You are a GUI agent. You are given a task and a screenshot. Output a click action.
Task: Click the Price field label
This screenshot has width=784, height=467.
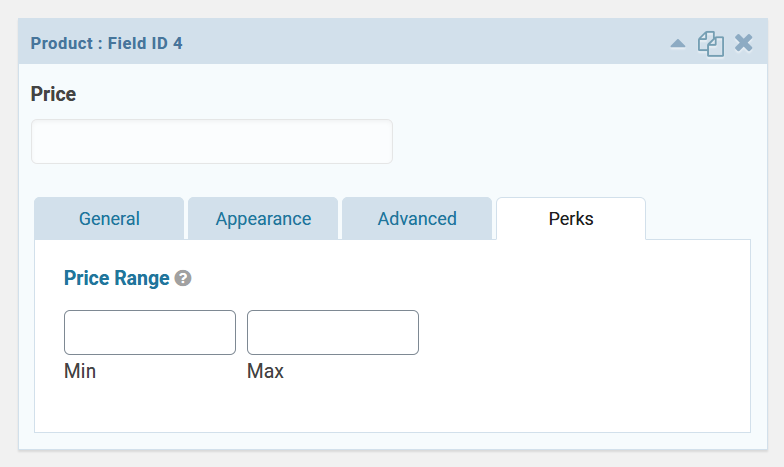coord(53,94)
